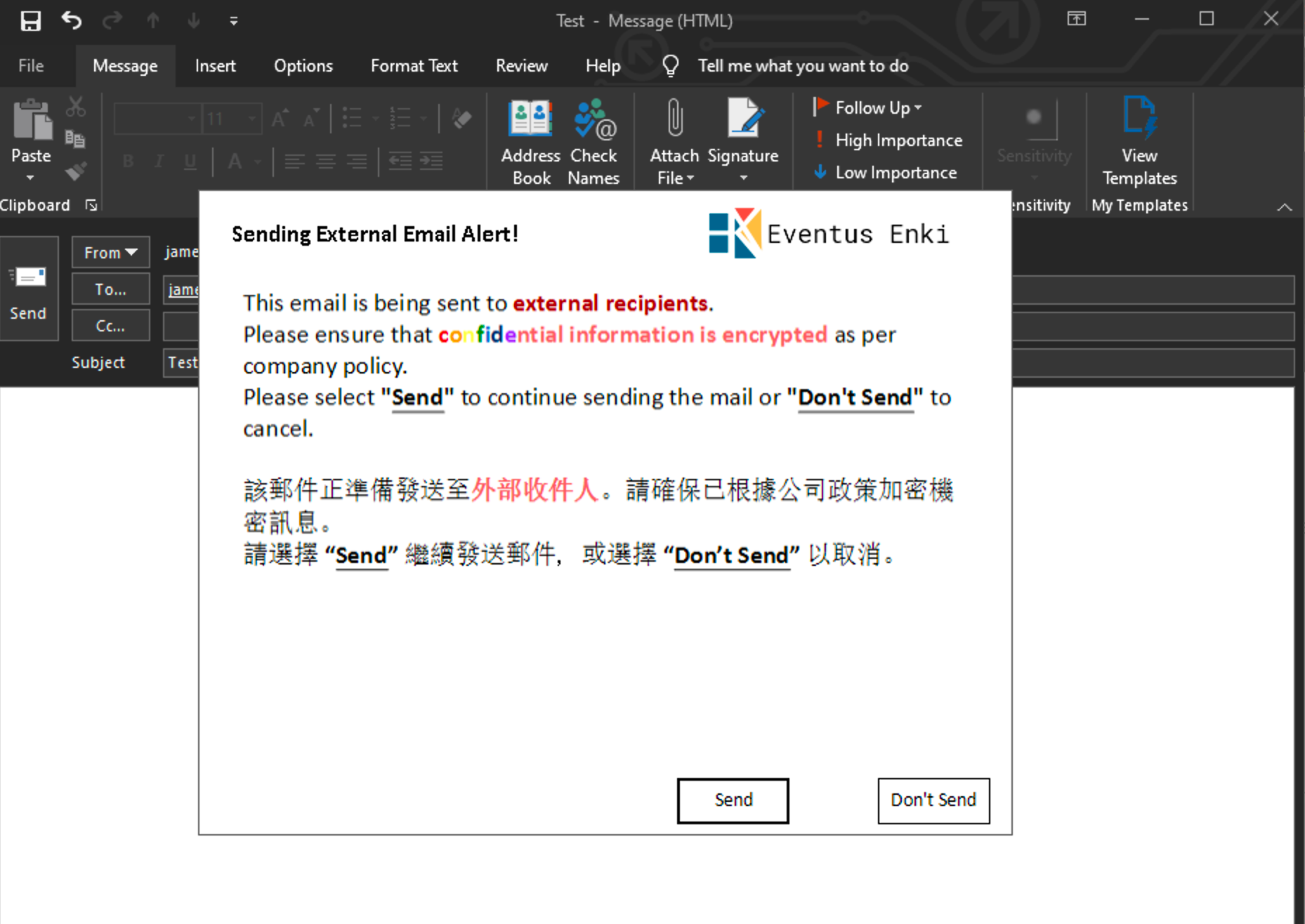This screenshot has width=1305, height=924.
Task: Open the Address Book
Action: click(x=531, y=143)
